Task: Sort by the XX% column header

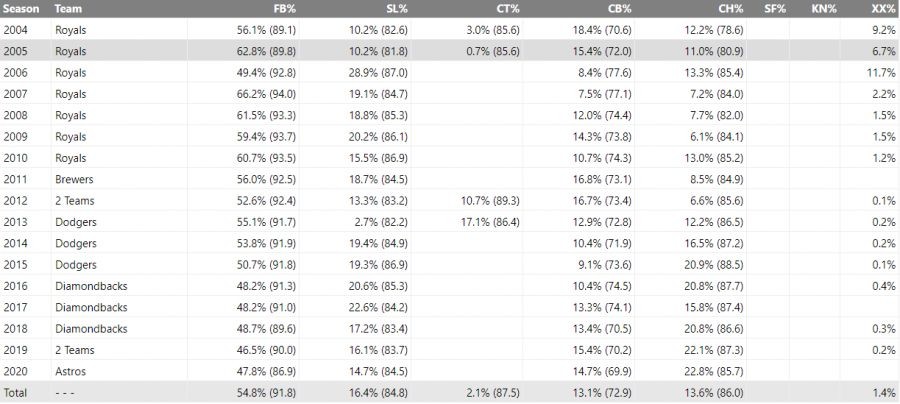Action: click(883, 7)
